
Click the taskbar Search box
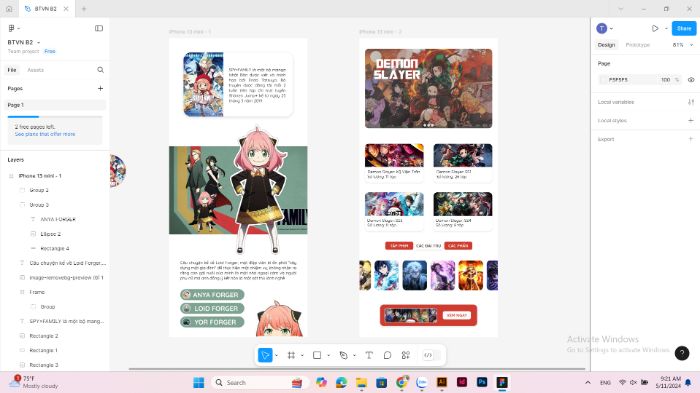pos(260,382)
